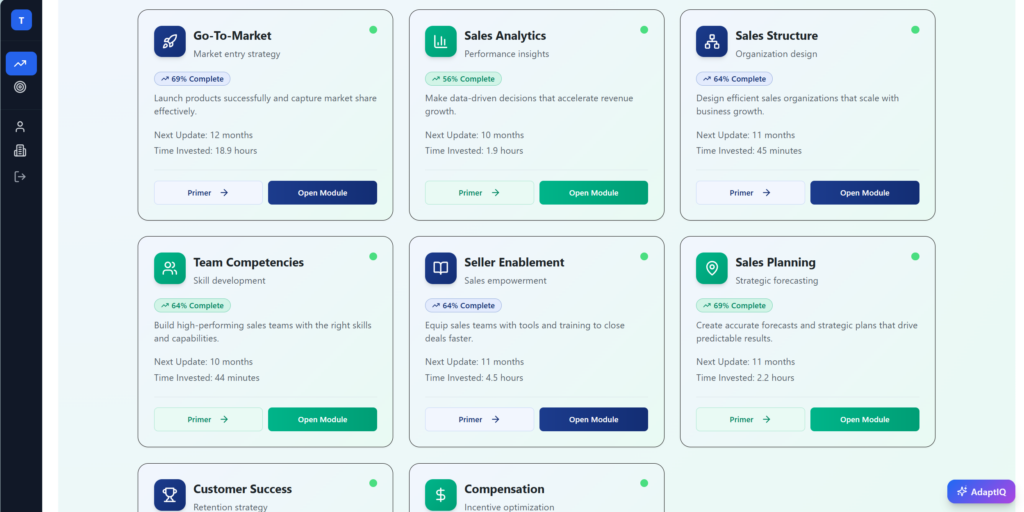Open the user profile sidebar icon

coord(20,127)
